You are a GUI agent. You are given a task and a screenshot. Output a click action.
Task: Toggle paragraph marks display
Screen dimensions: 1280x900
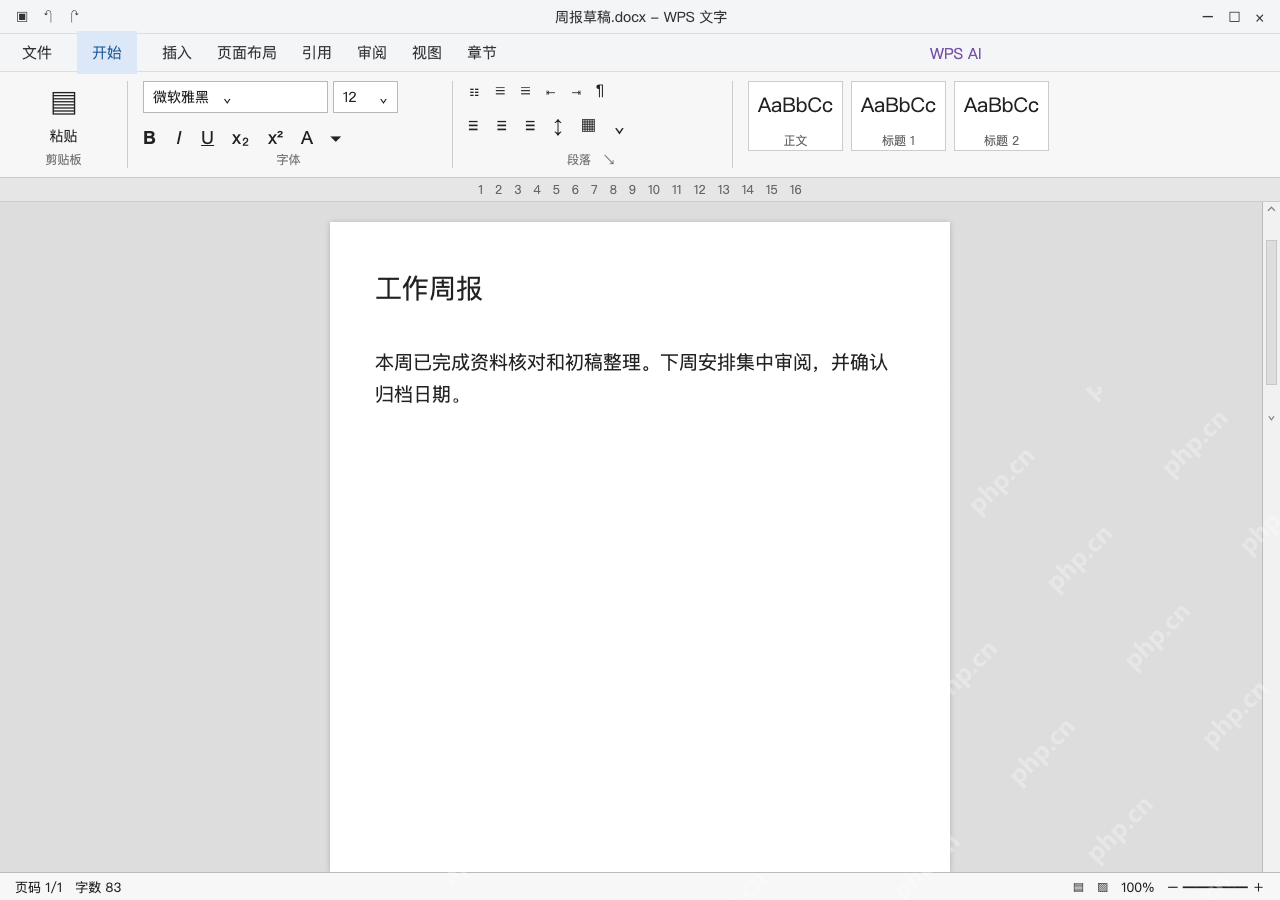click(x=600, y=91)
